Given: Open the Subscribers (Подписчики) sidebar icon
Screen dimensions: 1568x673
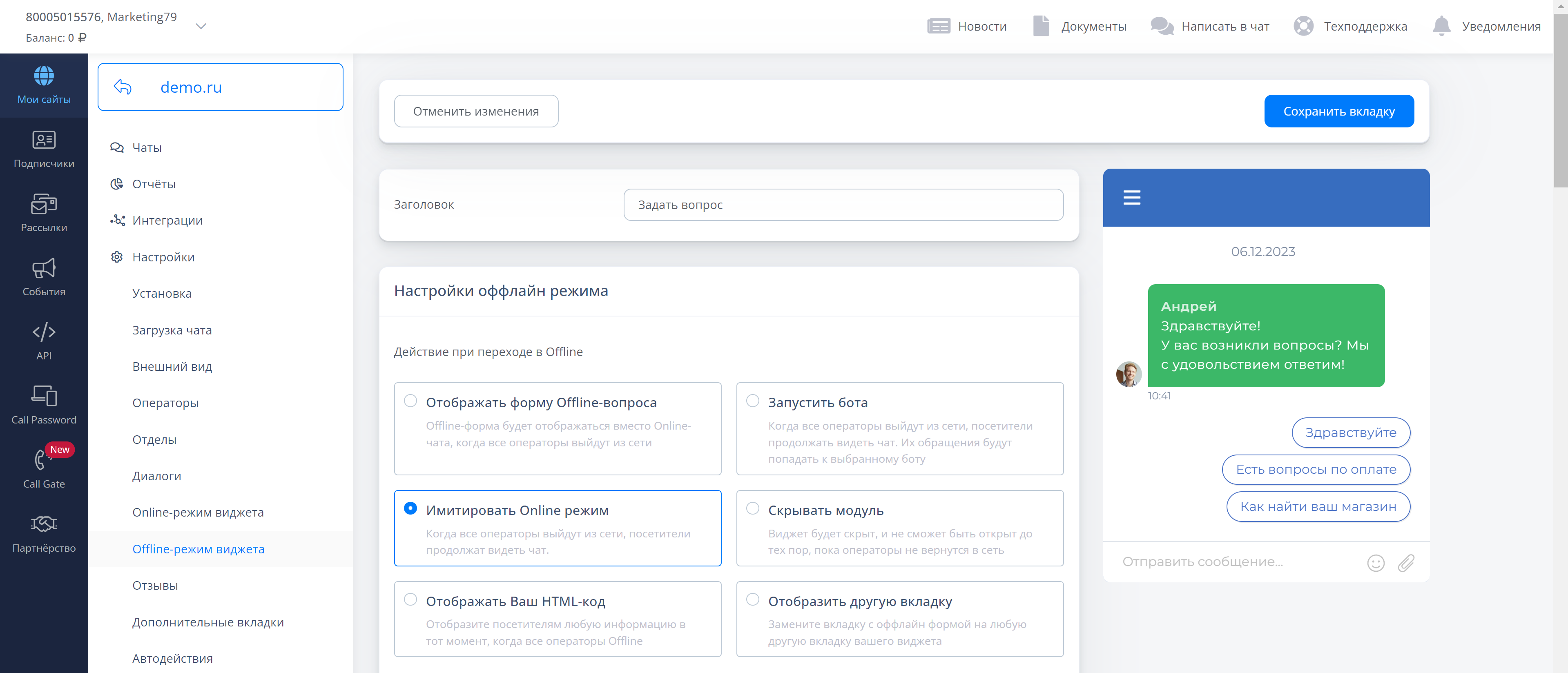Looking at the screenshot, I should tap(44, 140).
